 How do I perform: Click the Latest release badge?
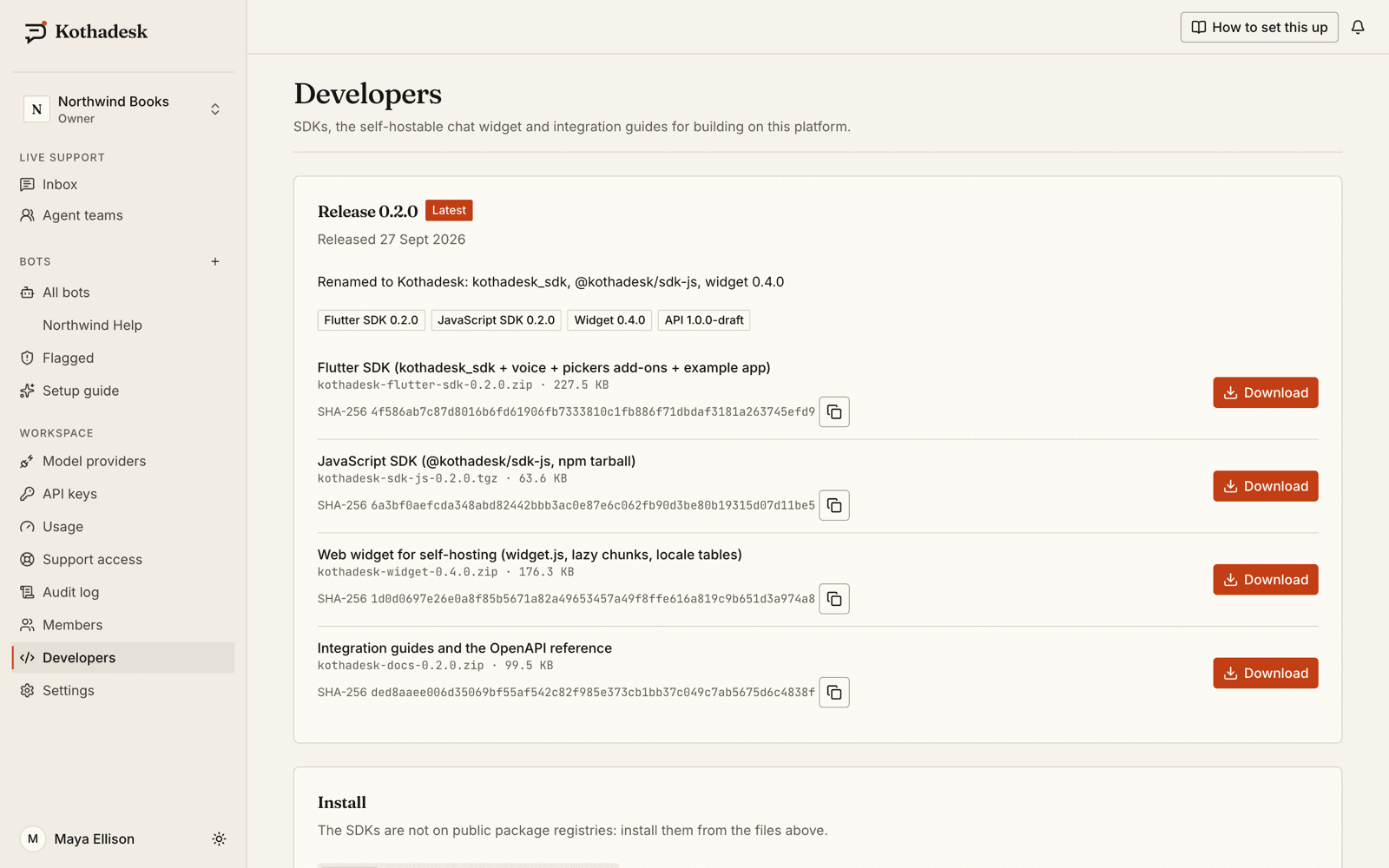tap(449, 210)
